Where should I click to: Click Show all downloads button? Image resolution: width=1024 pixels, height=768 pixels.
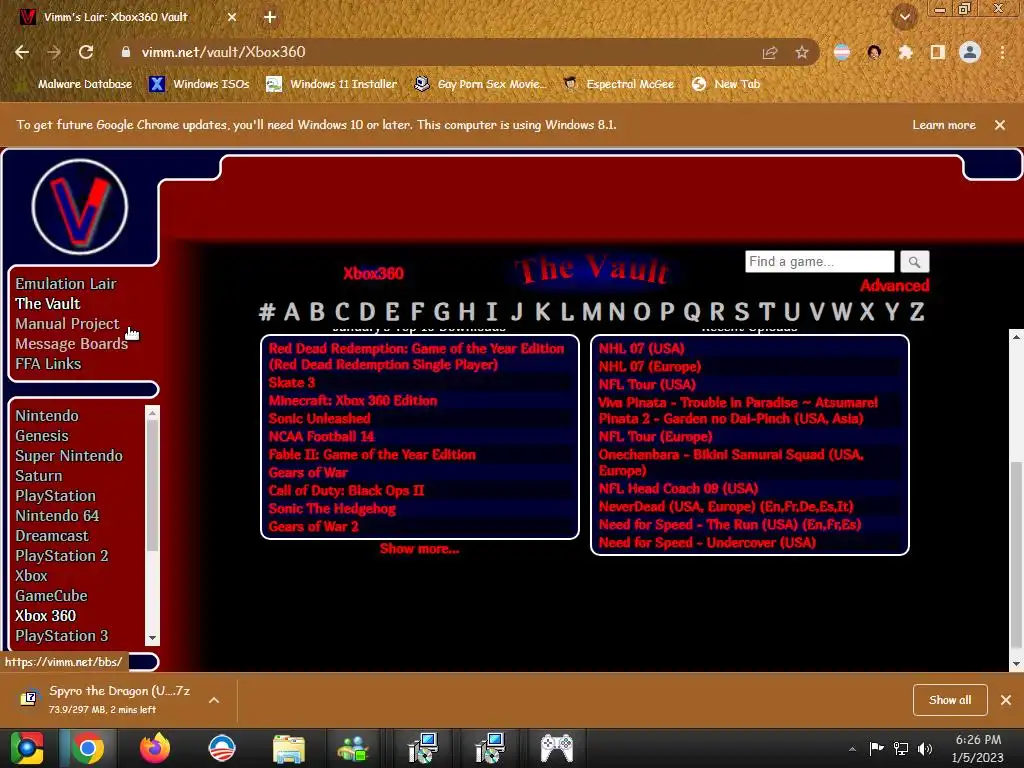[x=950, y=700]
